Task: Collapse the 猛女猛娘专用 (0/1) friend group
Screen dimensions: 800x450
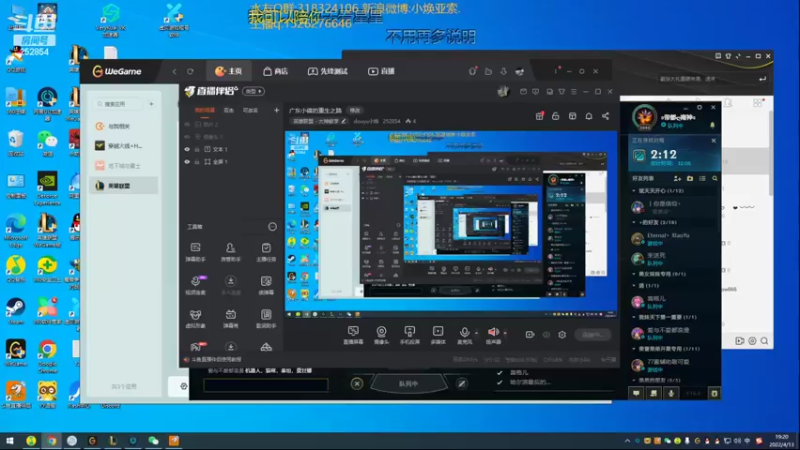Action: click(634, 274)
